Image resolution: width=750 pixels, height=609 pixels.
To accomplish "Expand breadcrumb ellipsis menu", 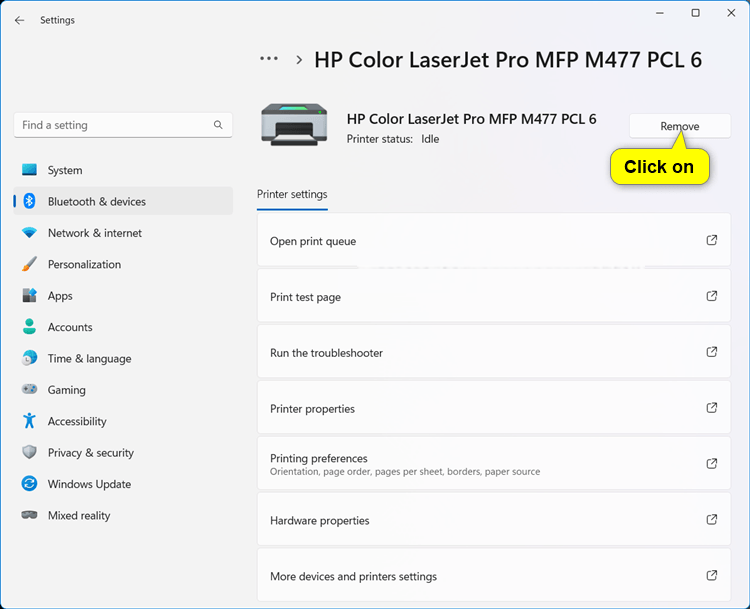I will coord(269,59).
